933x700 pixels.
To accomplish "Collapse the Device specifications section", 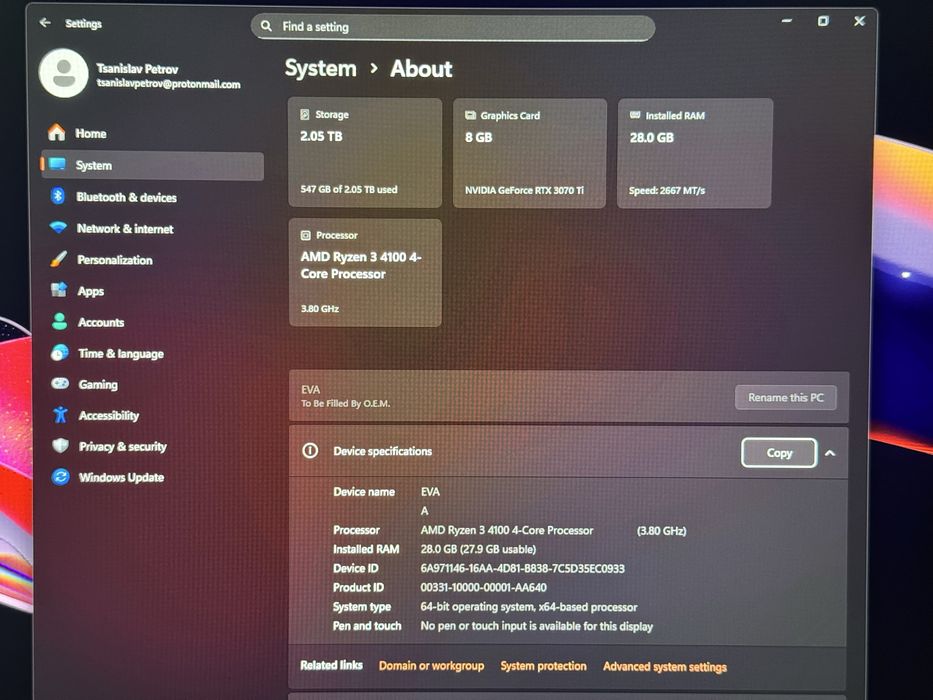I will [830, 453].
